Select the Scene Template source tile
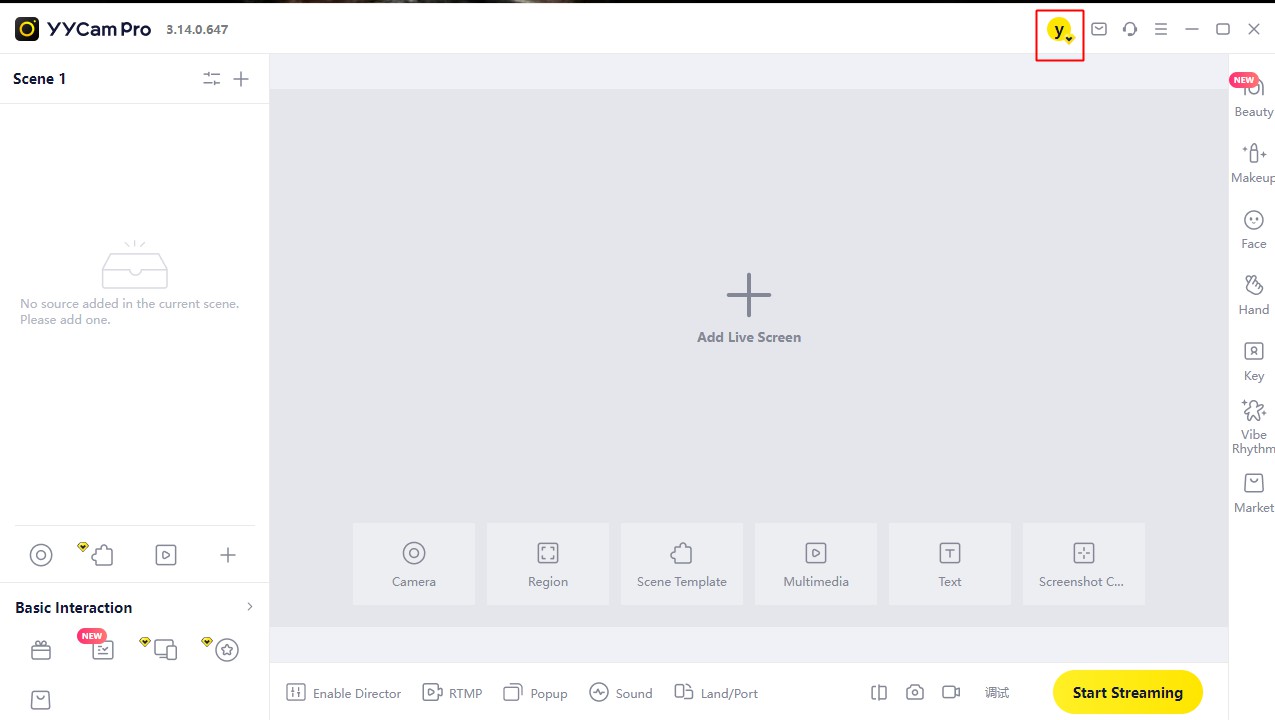Image resolution: width=1275 pixels, height=720 pixels. click(x=682, y=564)
